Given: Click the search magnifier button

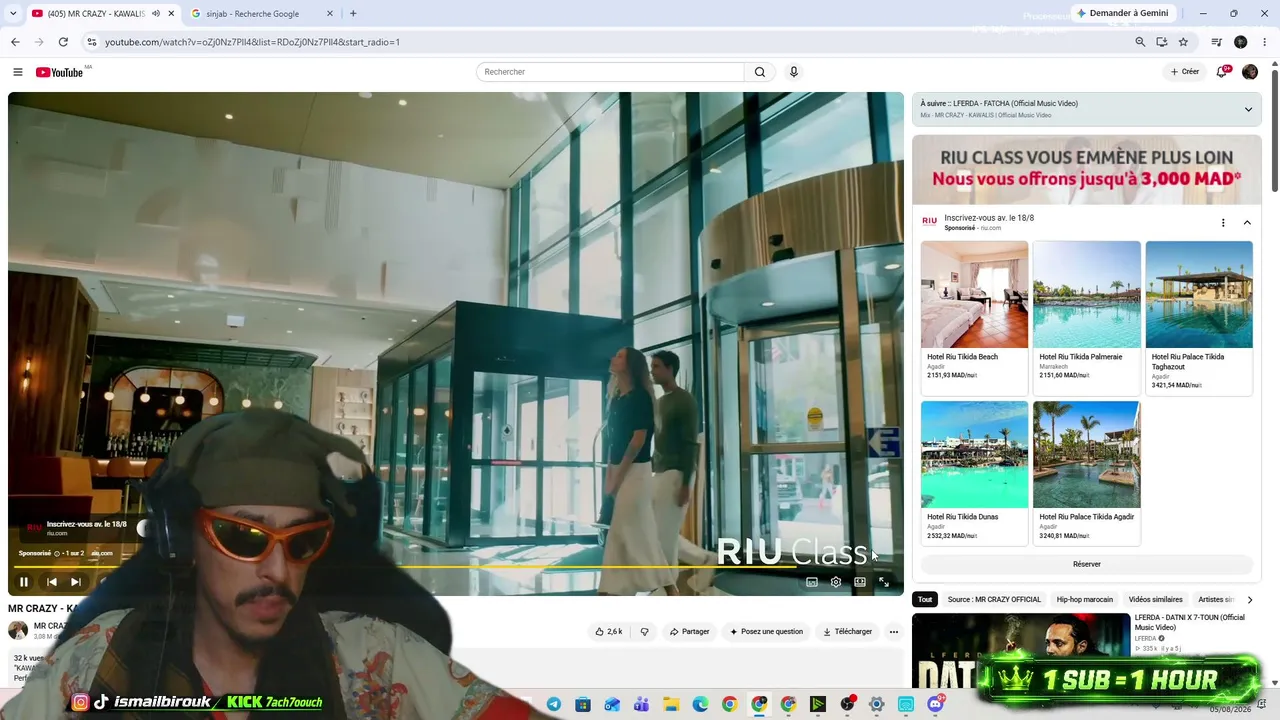Looking at the screenshot, I should point(760,72).
